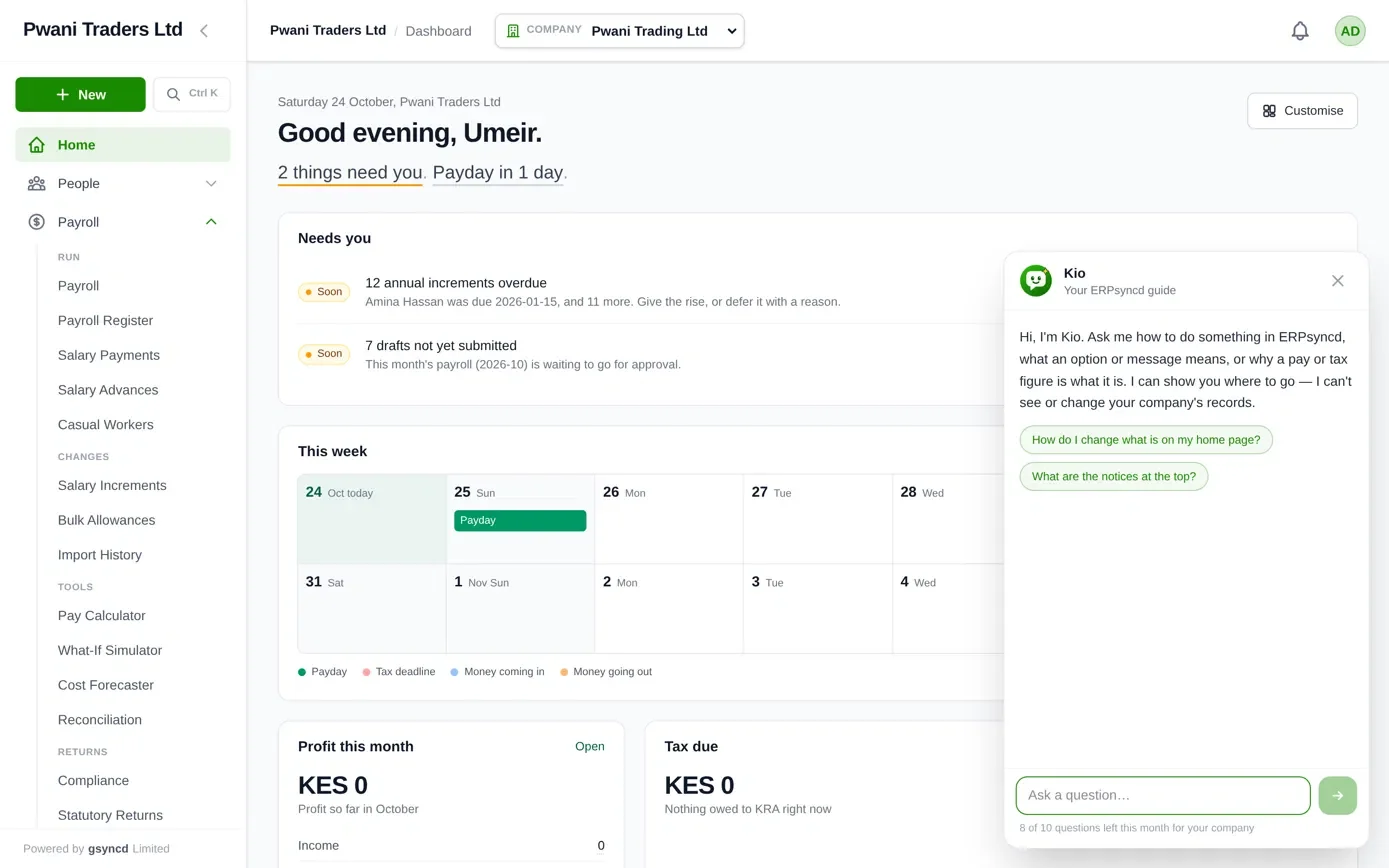Open the Company selector dropdown
Viewport: 1389px width, 868px height.
(x=620, y=31)
